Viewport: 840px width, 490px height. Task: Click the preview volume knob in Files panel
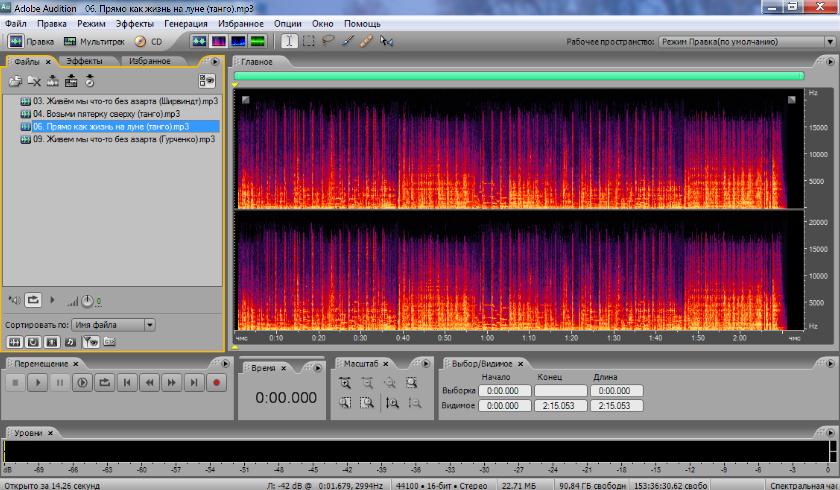[x=88, y=300]
